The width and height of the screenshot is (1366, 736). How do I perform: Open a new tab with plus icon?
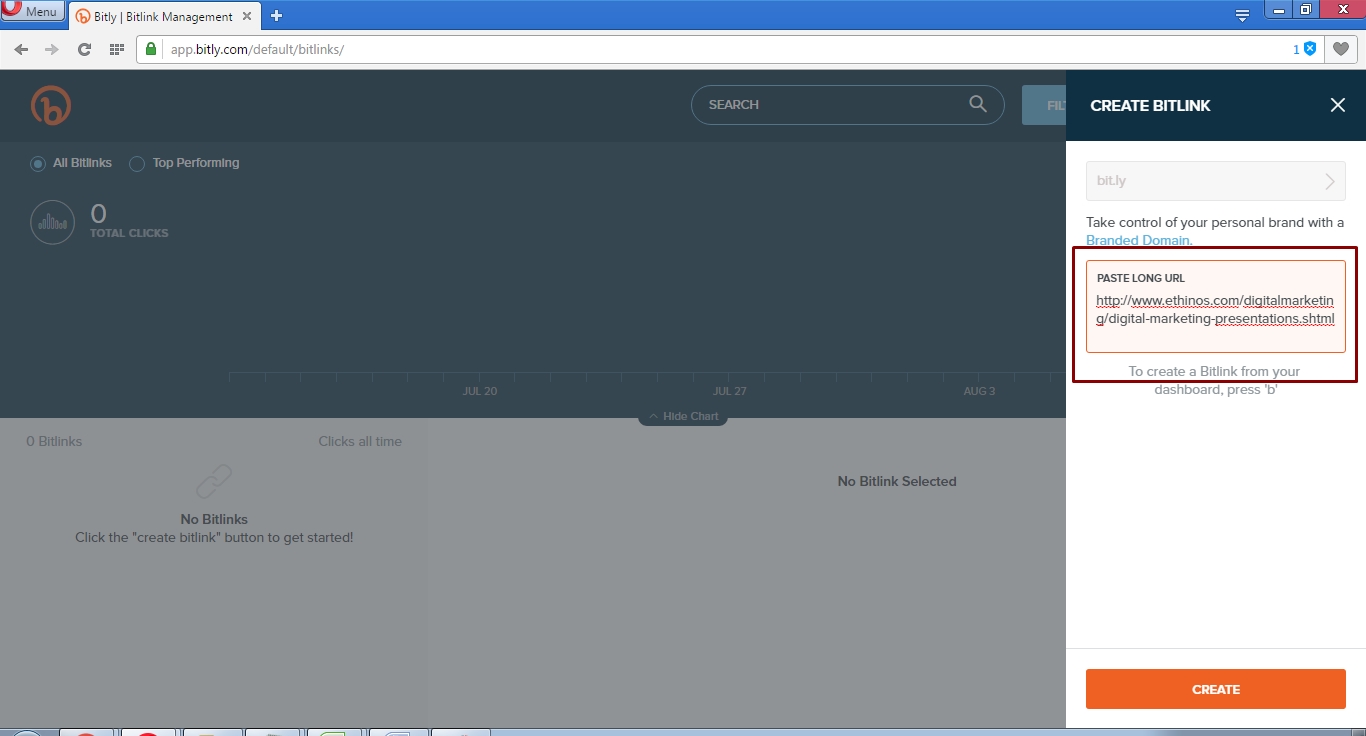click(x=276, y=15)
